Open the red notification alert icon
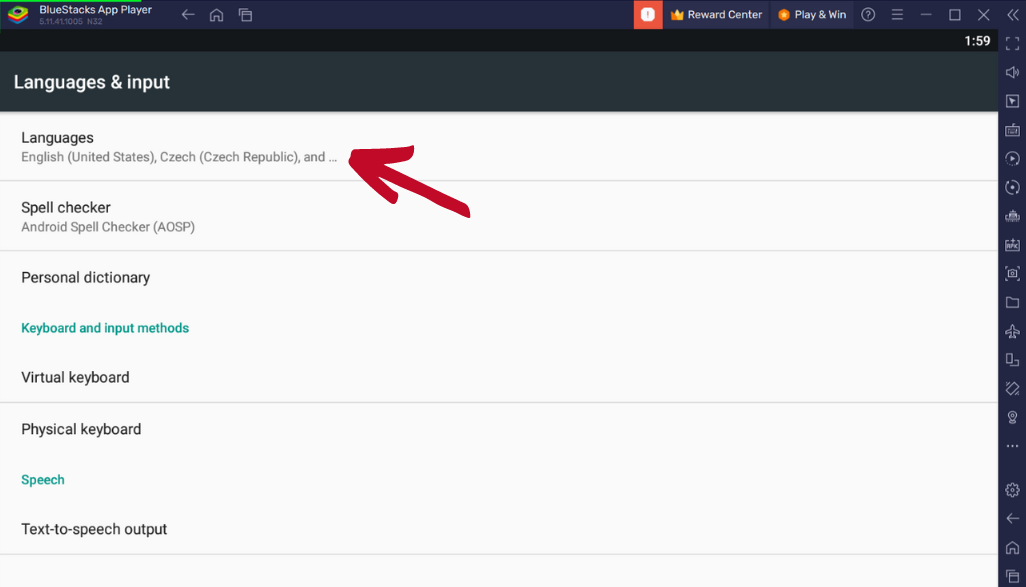Screen dimensions: 1026x587 [648, 14]
